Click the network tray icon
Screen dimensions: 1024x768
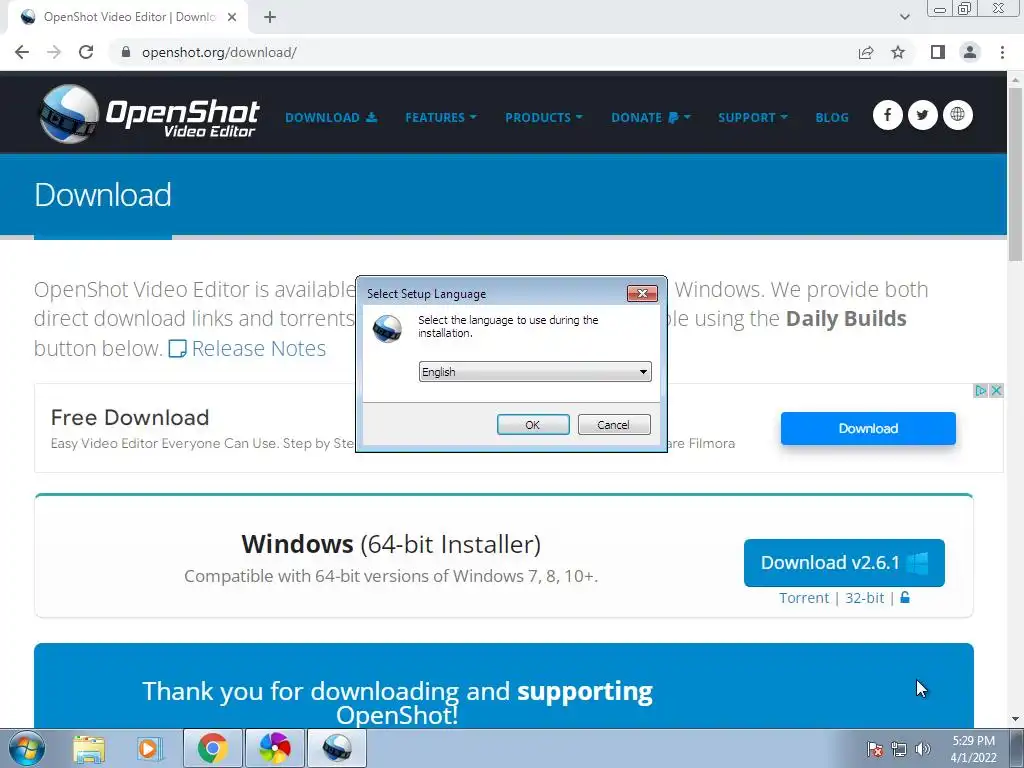click(x=899, y=749)
